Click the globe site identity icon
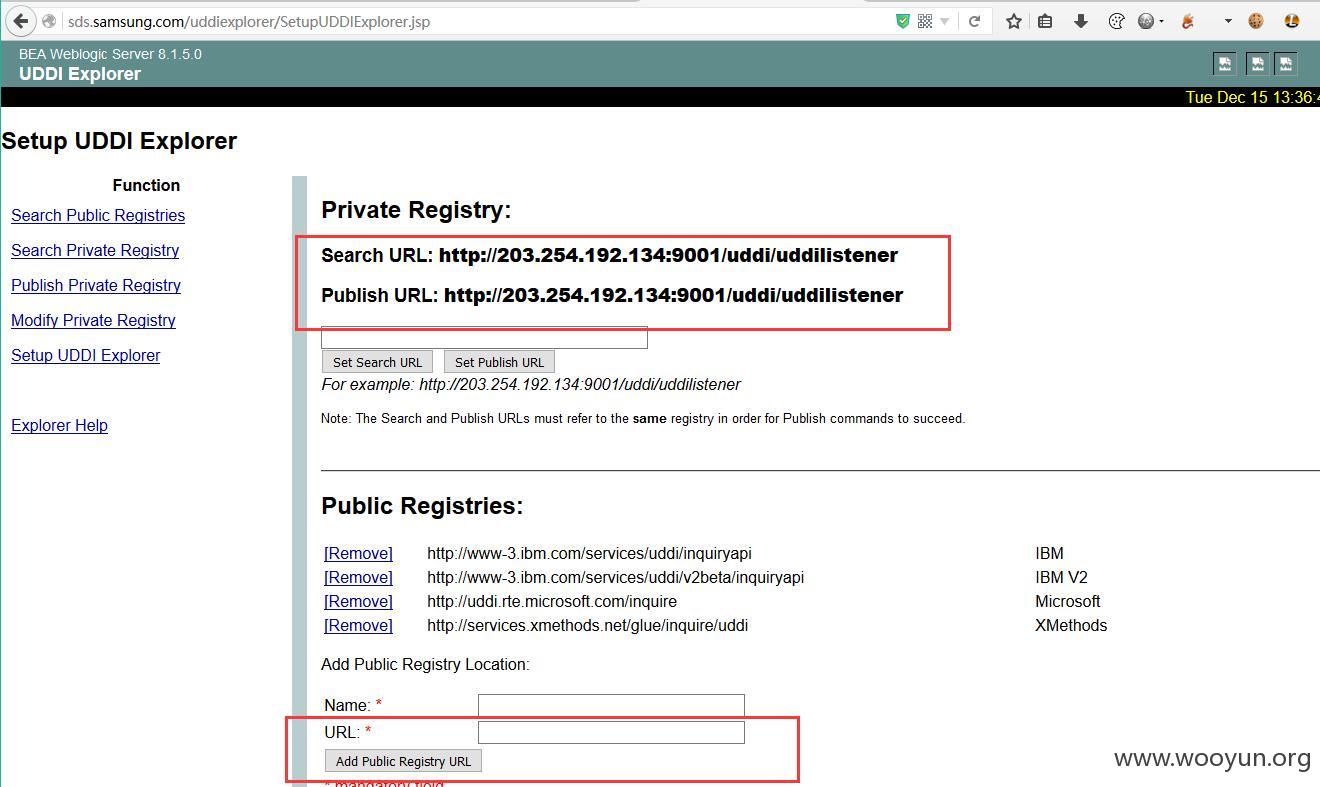 (x=48, y=21)
